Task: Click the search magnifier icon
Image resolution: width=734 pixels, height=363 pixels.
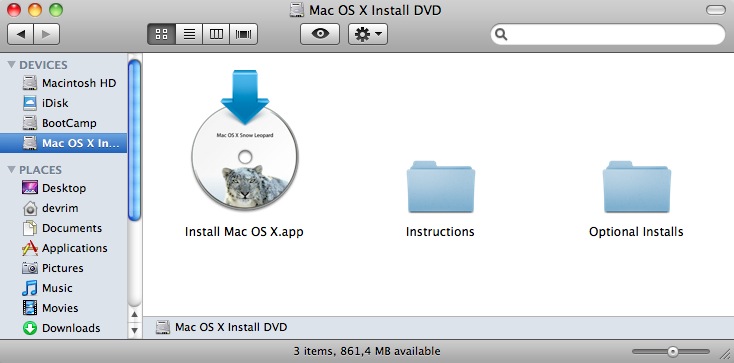Action: point(501,34)
